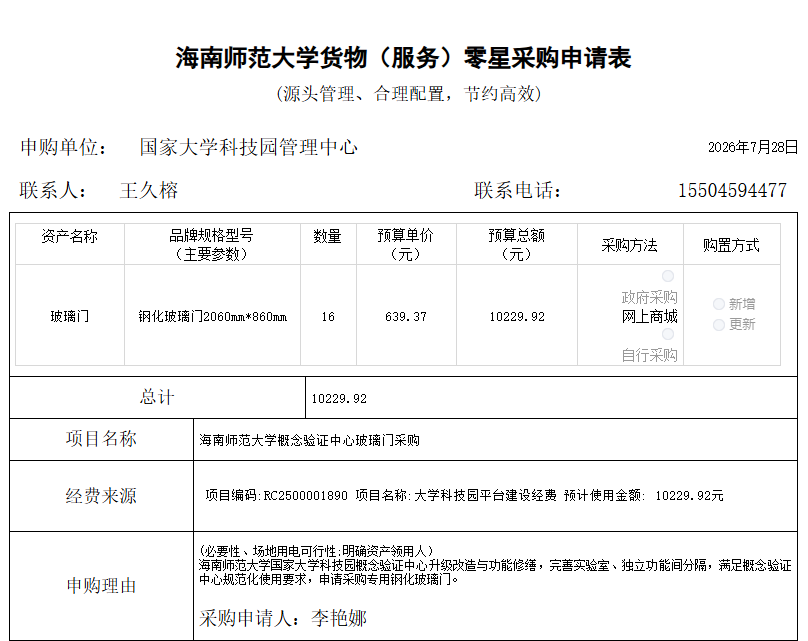Click project name 海南师范大学概念验证中心玻璃门采购
The image size is (808, 641).
click(x=309, y=440)
